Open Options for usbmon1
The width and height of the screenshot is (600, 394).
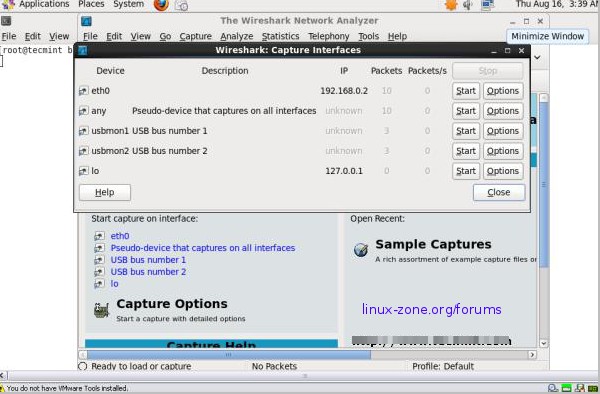503,131
